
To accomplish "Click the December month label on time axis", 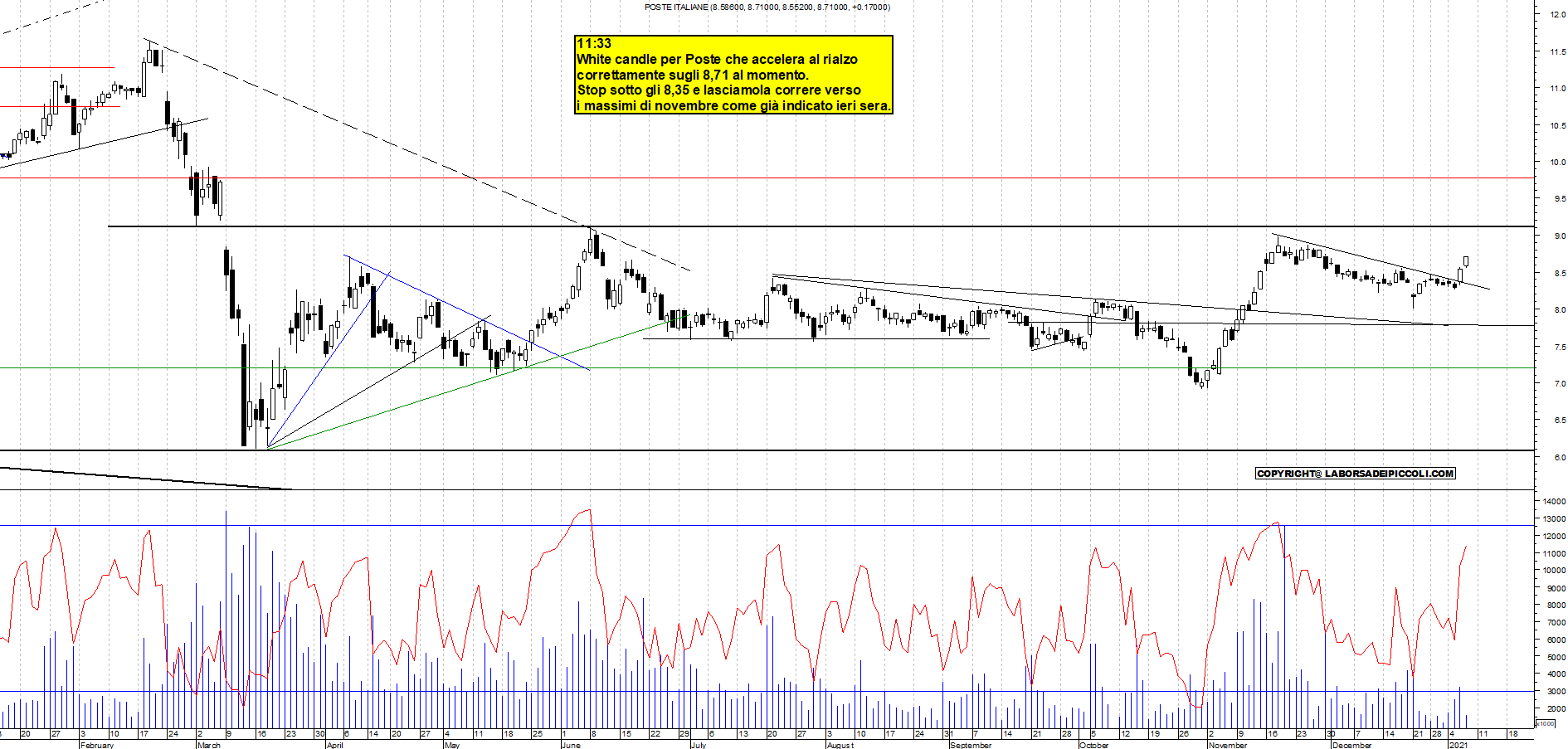I will pyautogui.click(x=1351, y=745).
